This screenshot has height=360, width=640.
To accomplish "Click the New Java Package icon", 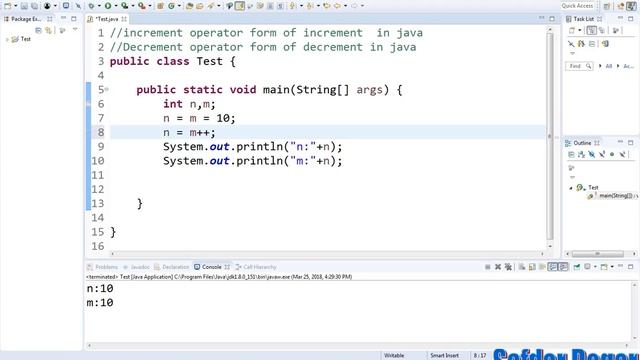I will click(x=160, y=6).
